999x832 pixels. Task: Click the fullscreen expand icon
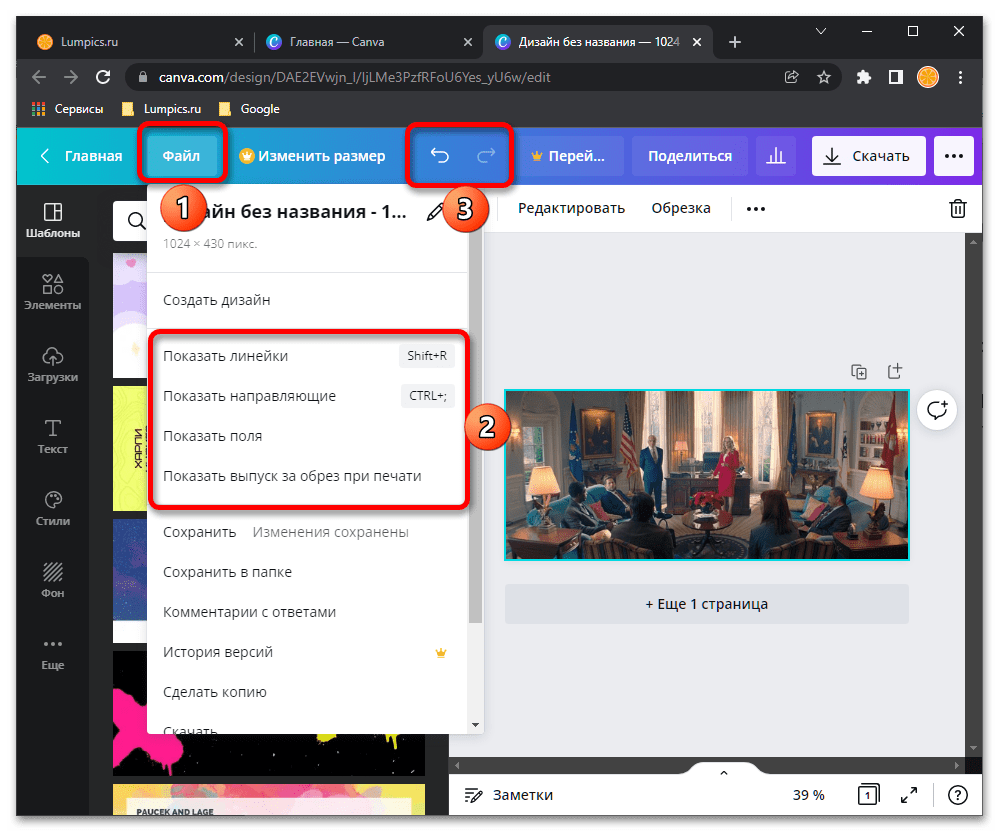tap(909, 795)
